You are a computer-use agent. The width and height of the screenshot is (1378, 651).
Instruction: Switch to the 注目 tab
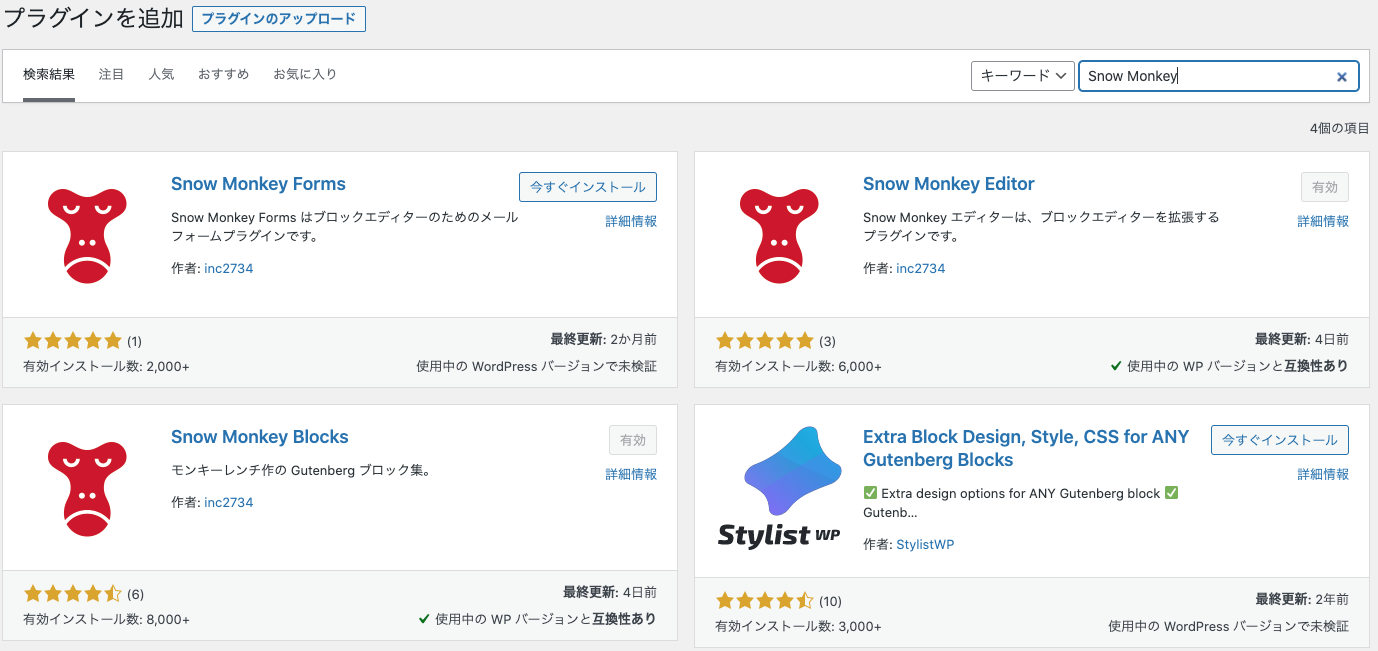(x=110, y=74)
